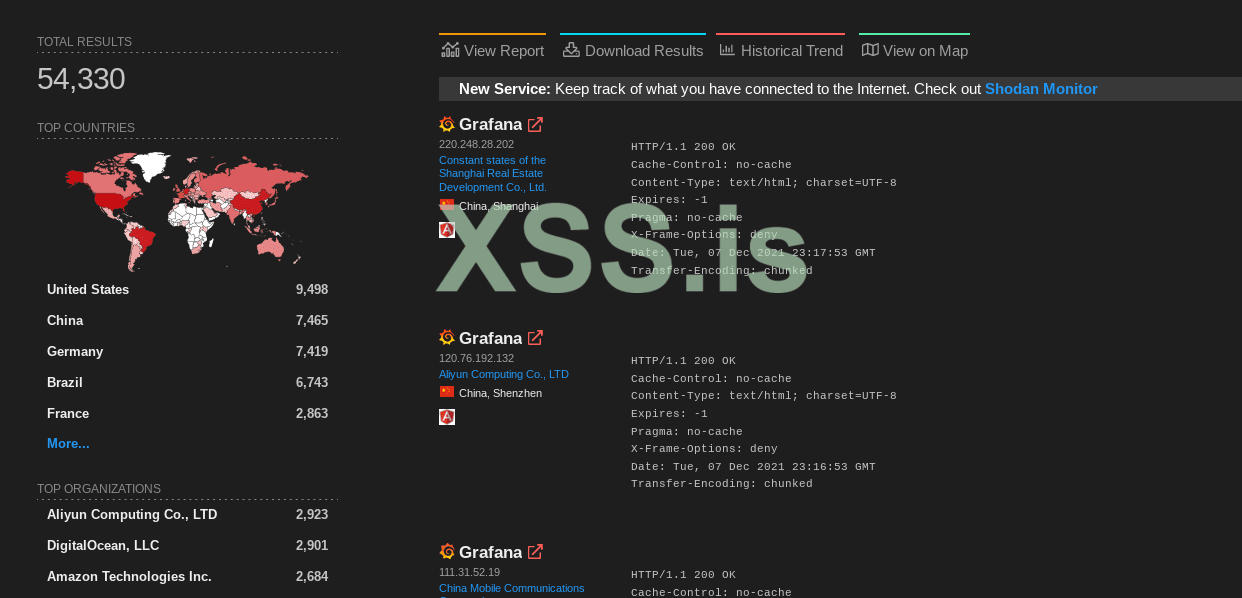
Task: Click the Date line ending 23:16:53 GMT
Action: point(753,467)
